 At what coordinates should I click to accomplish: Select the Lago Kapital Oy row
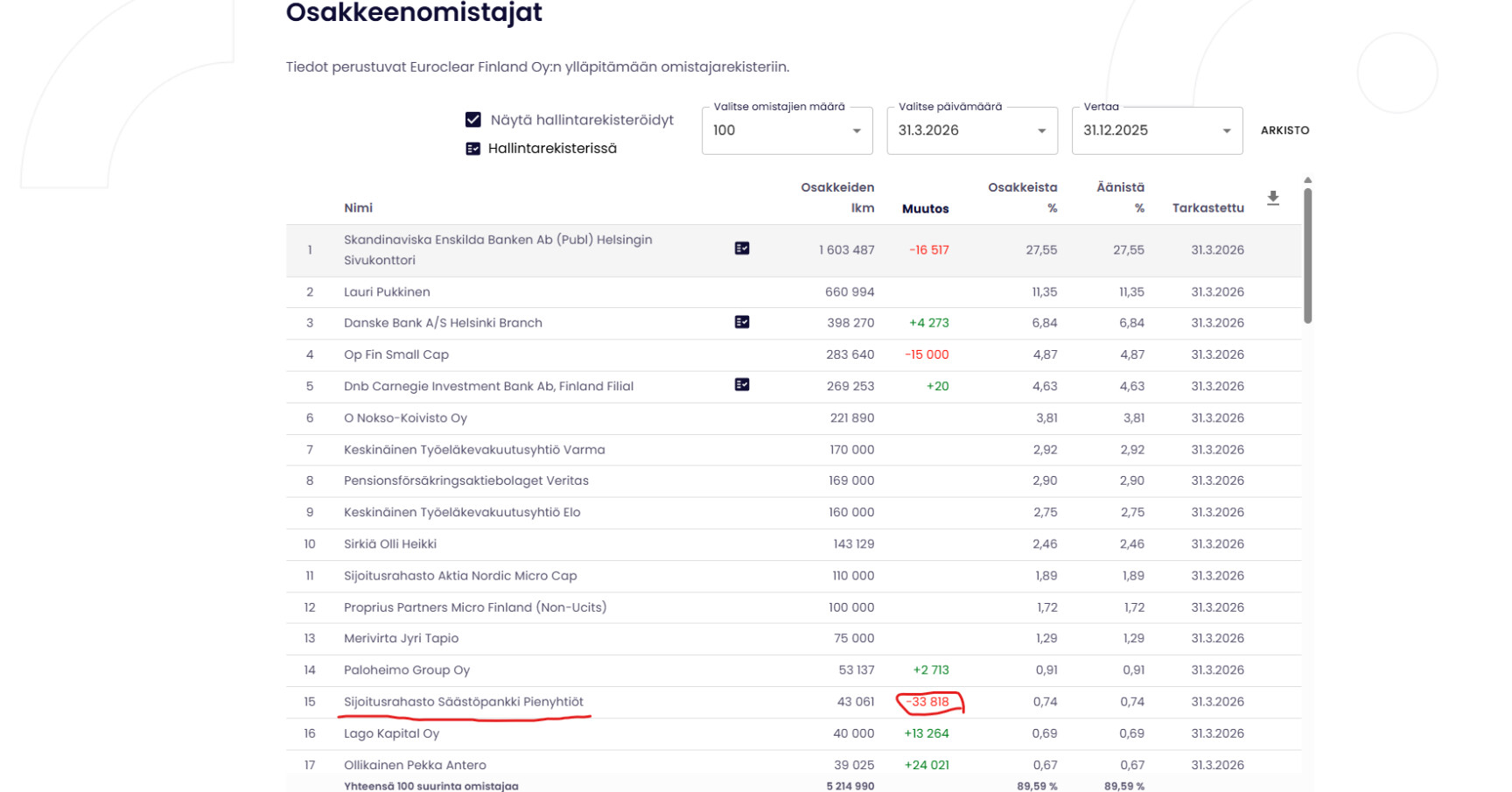click(x=391, y=733)
